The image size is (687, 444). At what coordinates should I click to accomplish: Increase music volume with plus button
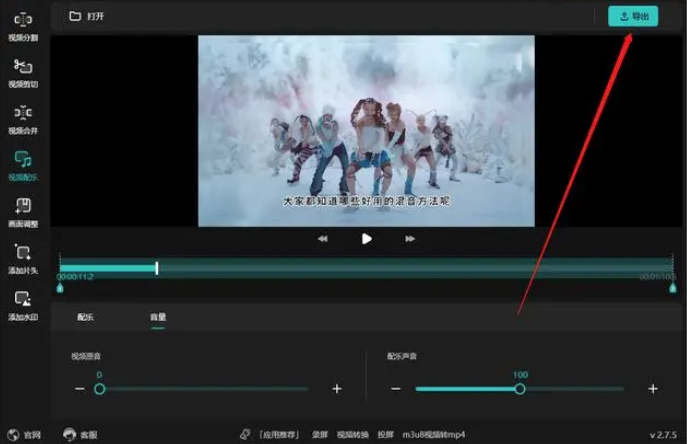pos(653,389)
